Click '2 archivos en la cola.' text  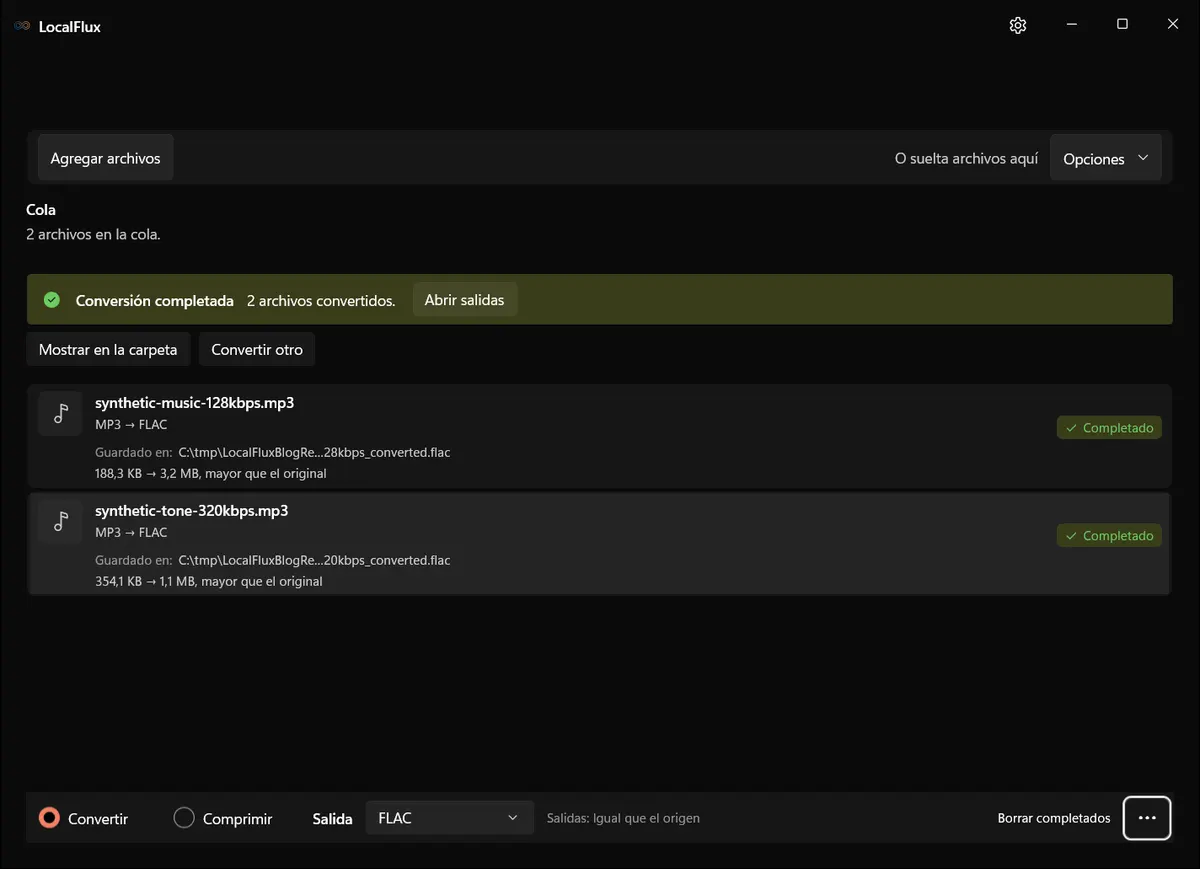[x=93, y=235]
